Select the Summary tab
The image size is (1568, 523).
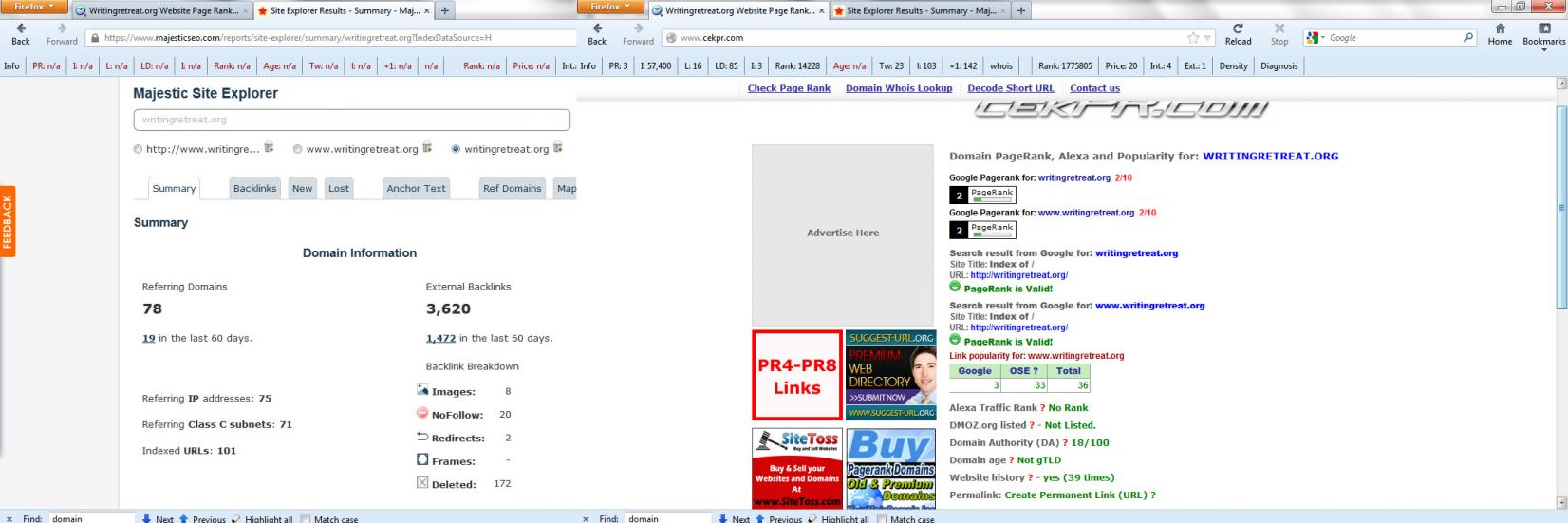[x=174, y=188]
